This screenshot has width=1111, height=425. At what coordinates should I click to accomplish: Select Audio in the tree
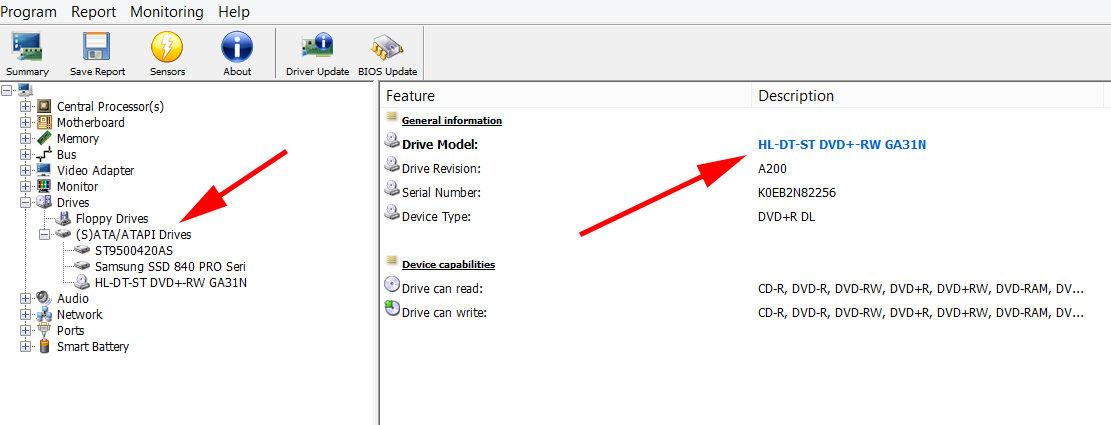(x=73, y=299)
